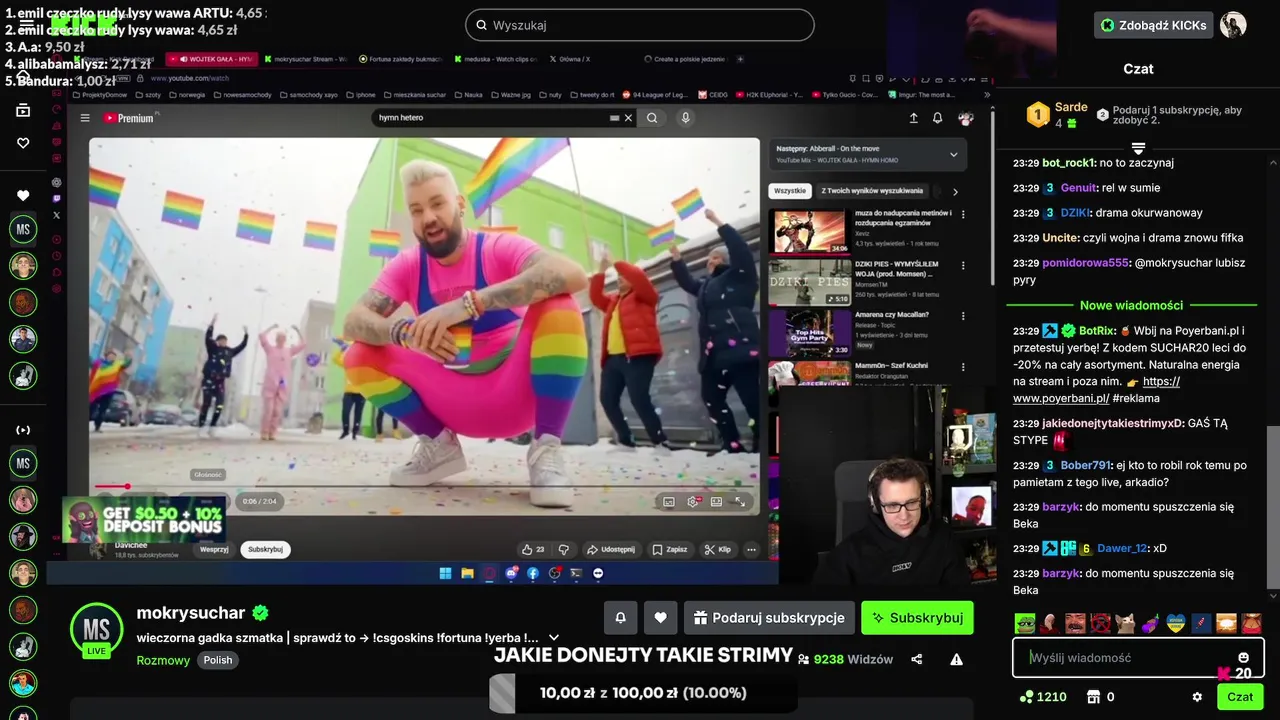Open YouTube notifications bell in stream
This screenshot has height=720, width=1280.
click(x=937, y=118)
